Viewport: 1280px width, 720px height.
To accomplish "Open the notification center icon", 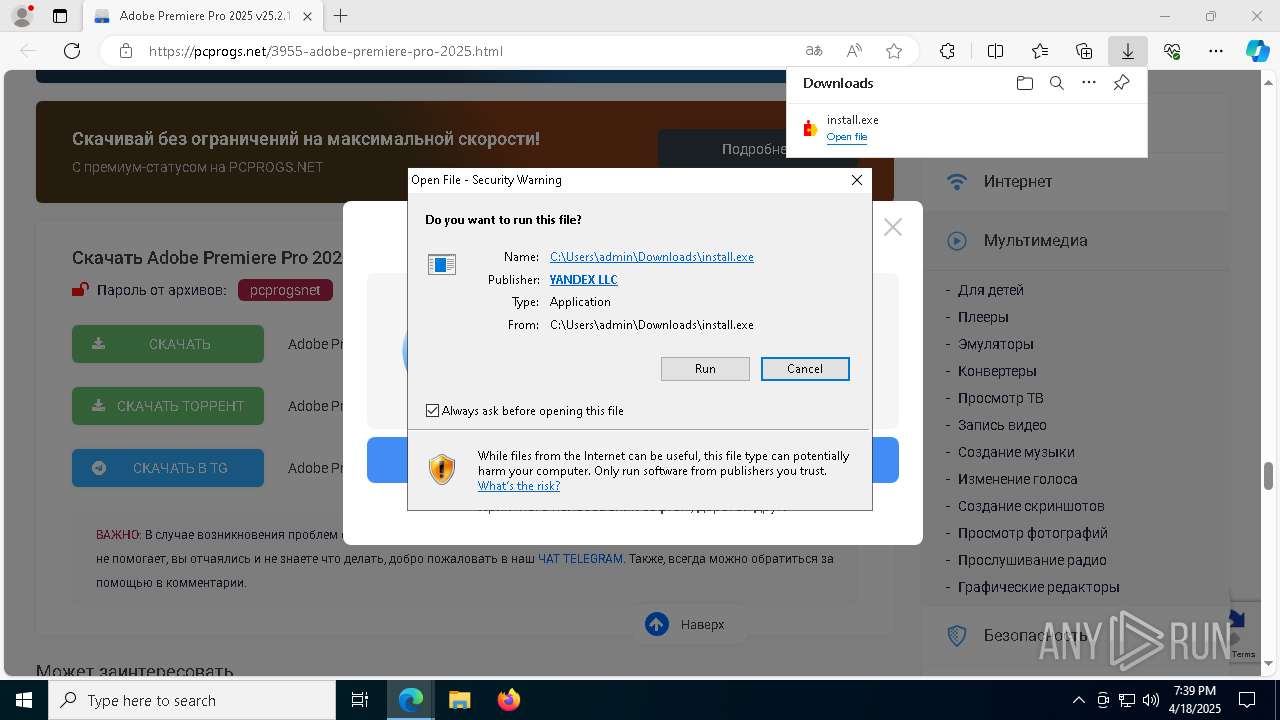I will click(x=1247, y=700).
